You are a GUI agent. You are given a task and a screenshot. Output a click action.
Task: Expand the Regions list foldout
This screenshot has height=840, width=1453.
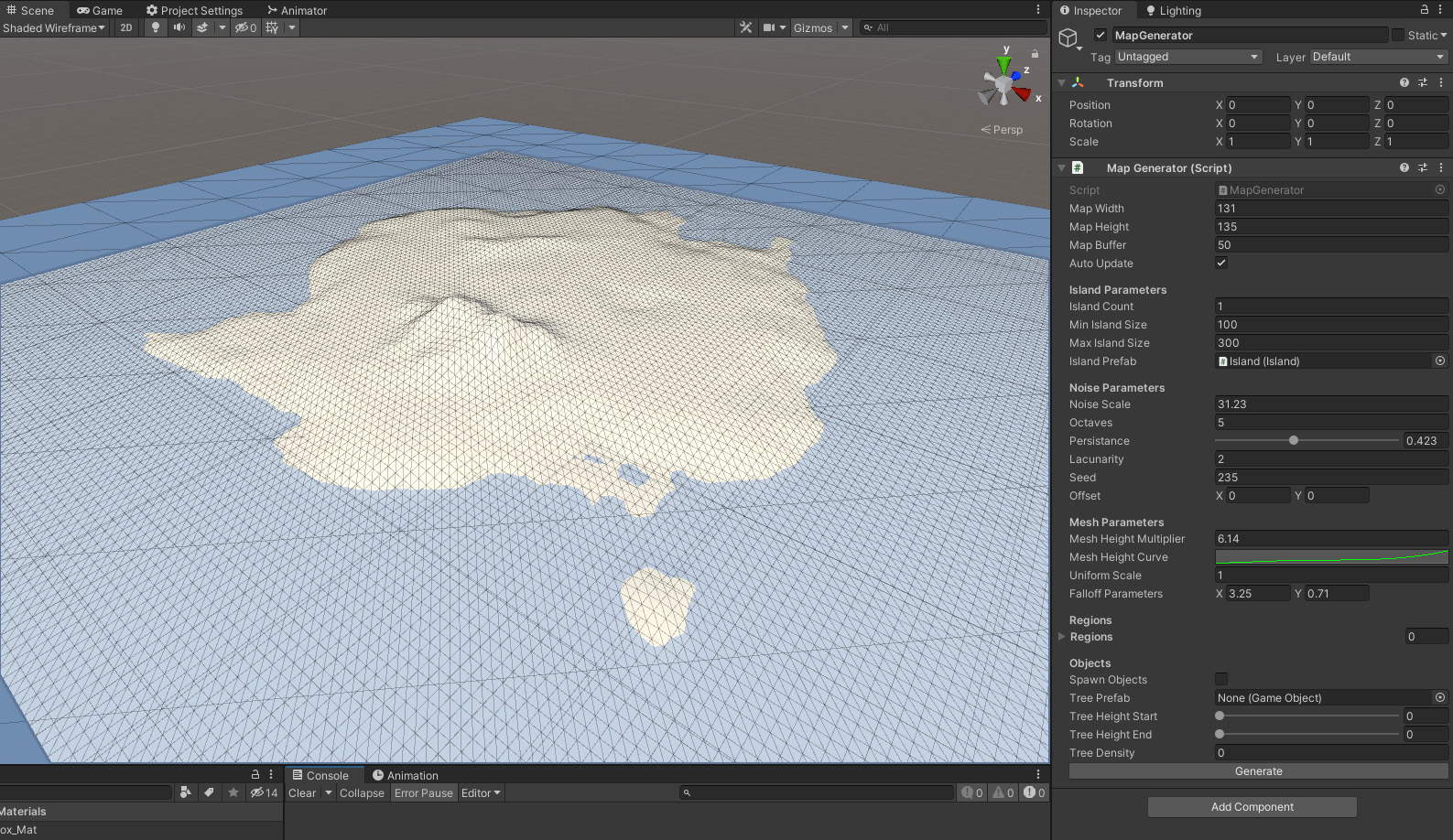coord(1062,637)
